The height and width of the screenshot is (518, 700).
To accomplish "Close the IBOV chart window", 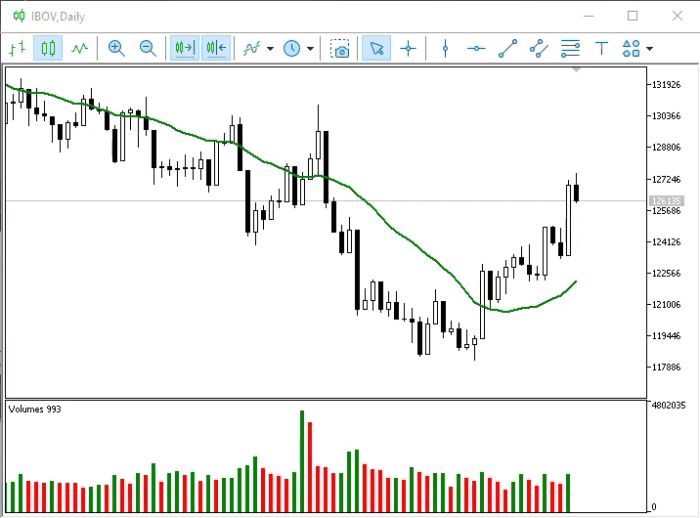I will coord(677,16).
